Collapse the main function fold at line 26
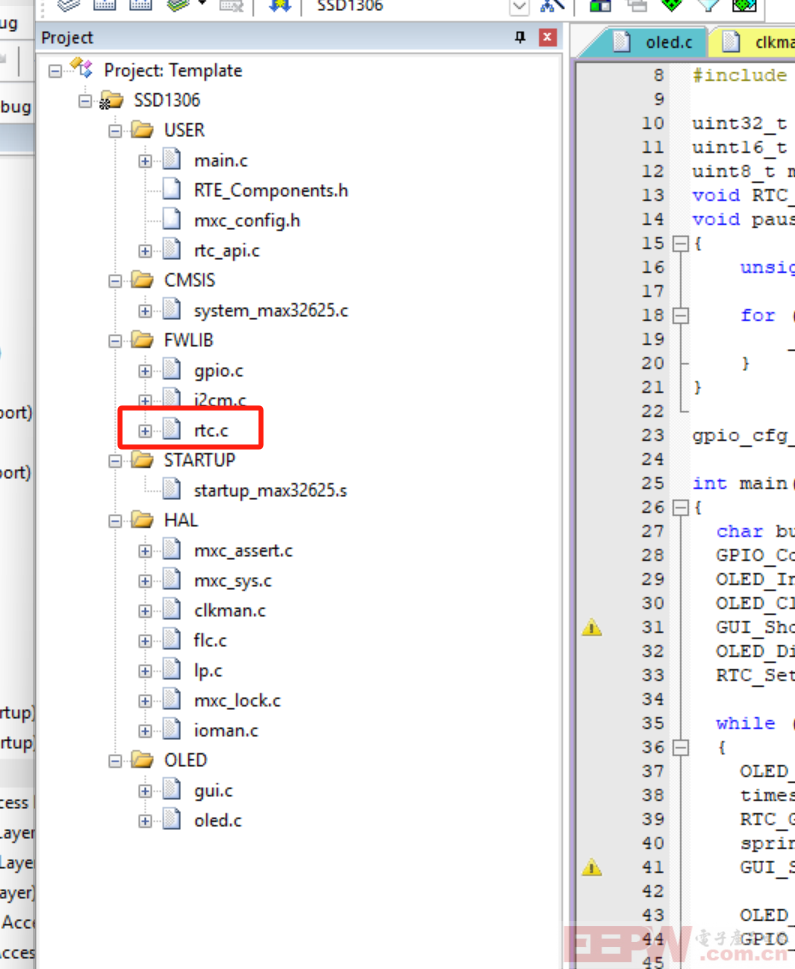The image size is (795, 969). [x=680, y=508]
